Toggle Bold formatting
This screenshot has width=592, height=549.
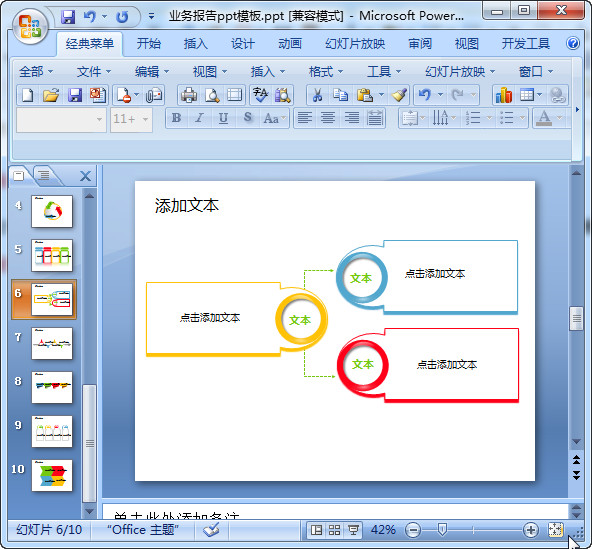click(176, 118)
